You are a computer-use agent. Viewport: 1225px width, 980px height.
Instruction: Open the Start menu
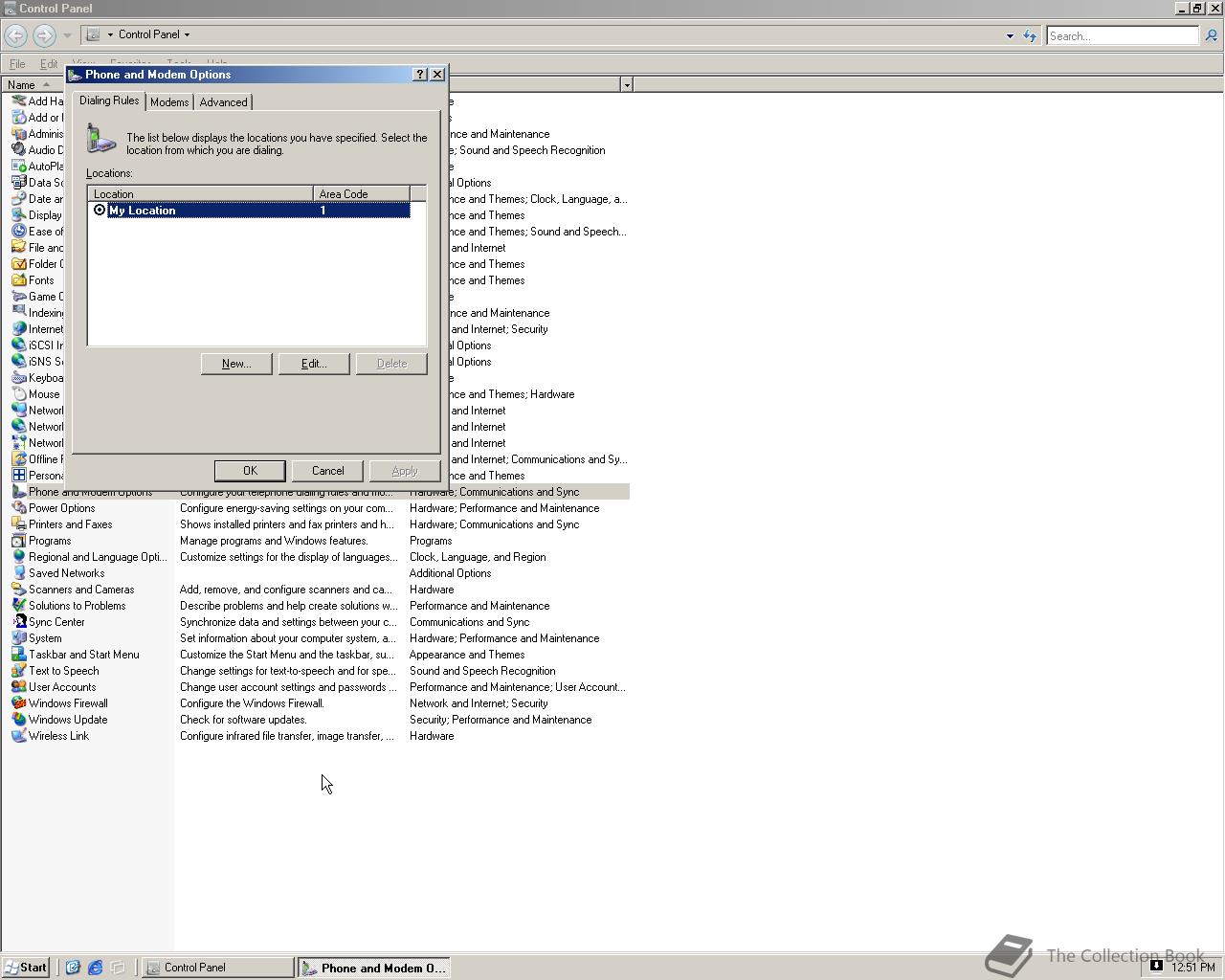(26, 968)
